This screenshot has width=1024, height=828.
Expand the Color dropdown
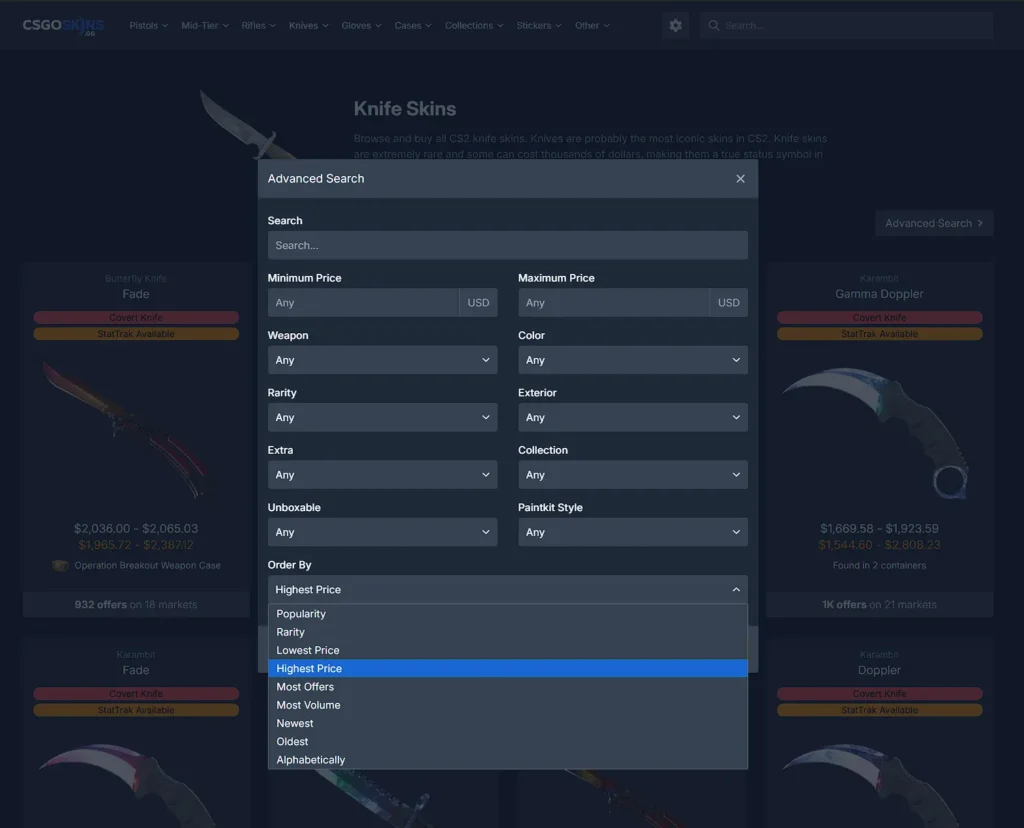click(x=632, y=360)
